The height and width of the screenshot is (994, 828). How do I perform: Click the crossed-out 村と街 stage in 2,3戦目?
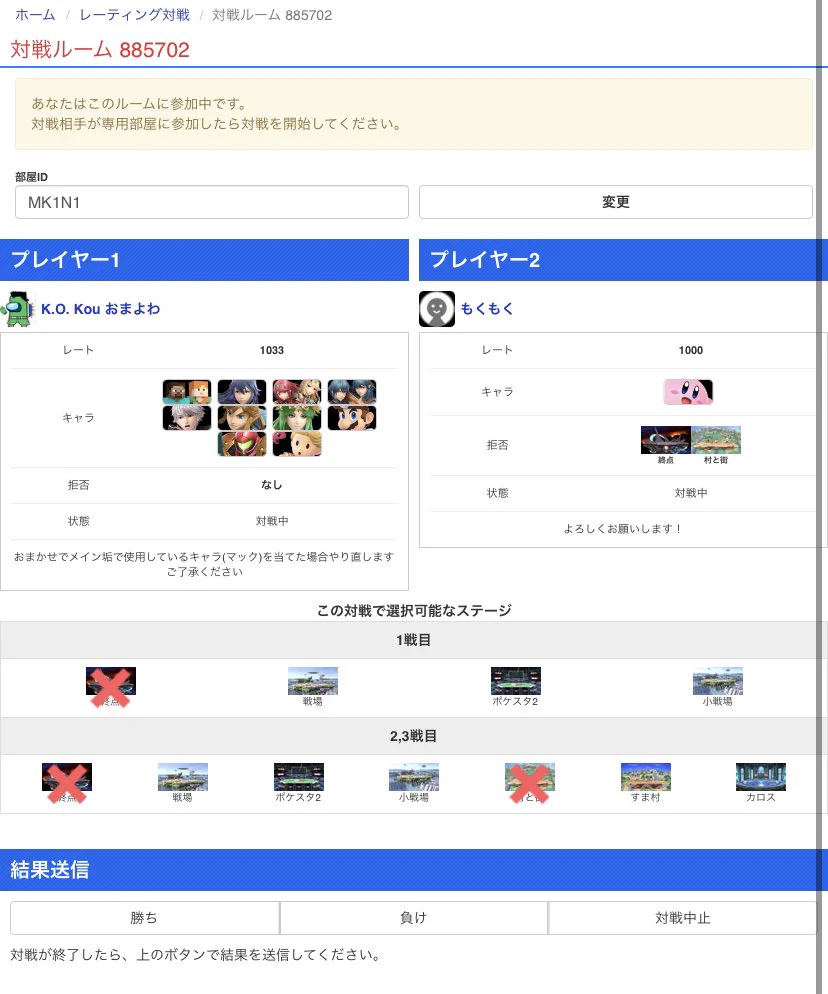point(530,784)
